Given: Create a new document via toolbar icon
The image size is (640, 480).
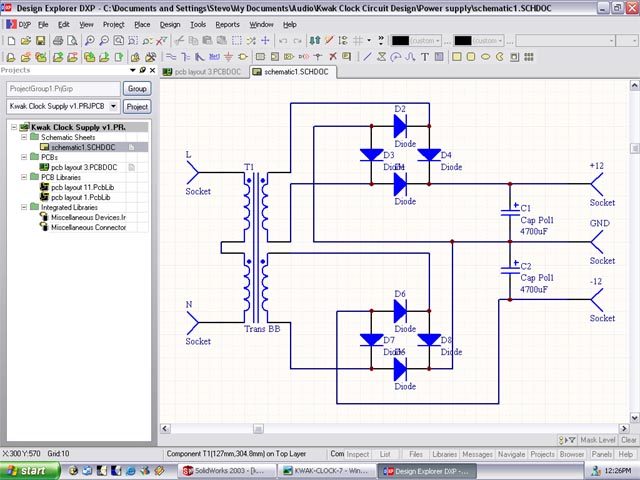Looking at the screenshot, I should 11,40.
